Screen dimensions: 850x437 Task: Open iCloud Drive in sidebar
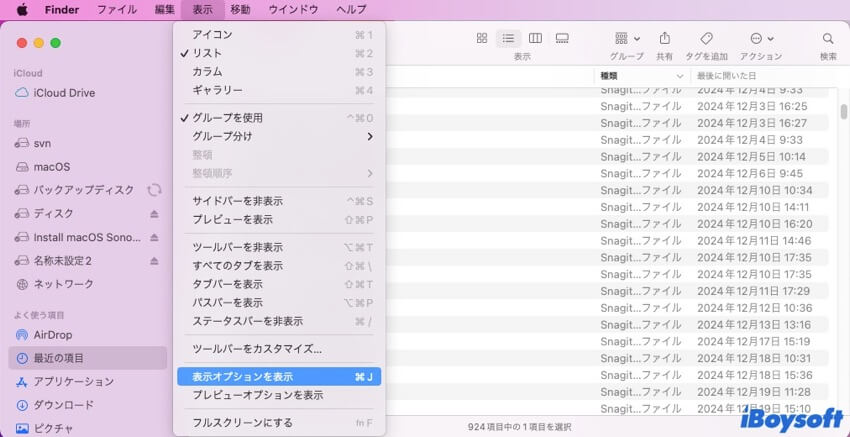tap(64, 93)
